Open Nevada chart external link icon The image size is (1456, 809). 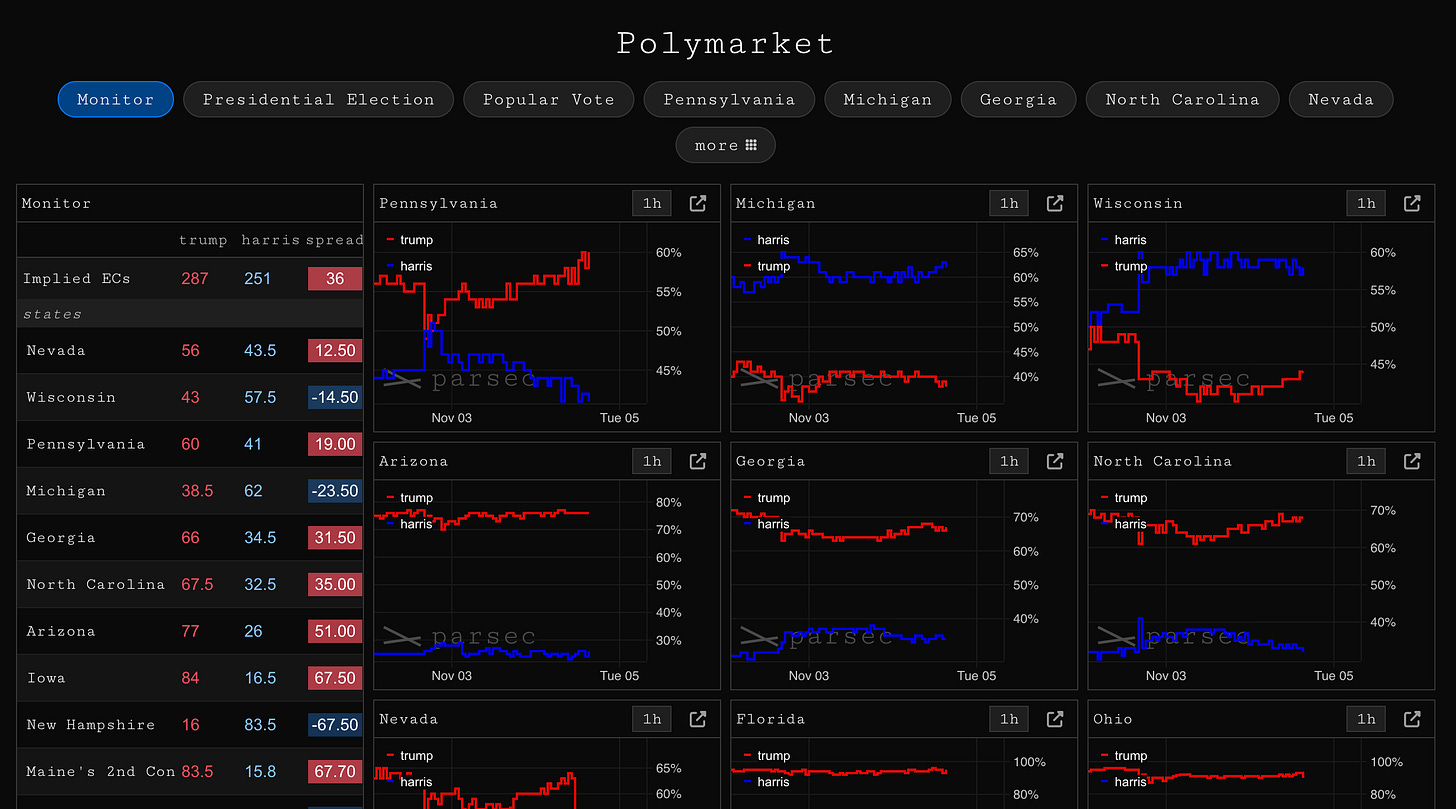click(x=698, y=719)
